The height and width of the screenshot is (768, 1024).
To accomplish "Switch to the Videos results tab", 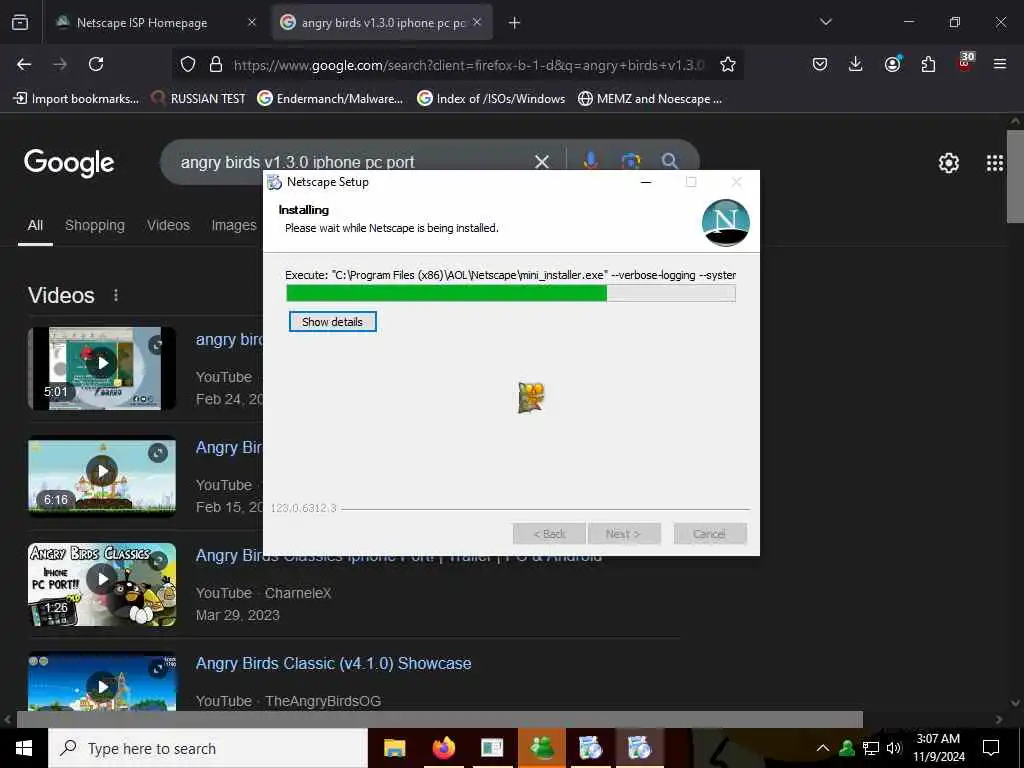I will (168, 225).
